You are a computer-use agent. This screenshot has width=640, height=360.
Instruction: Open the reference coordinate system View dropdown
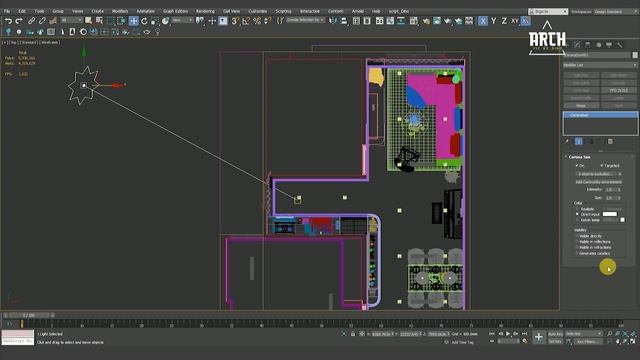point(182,20)
